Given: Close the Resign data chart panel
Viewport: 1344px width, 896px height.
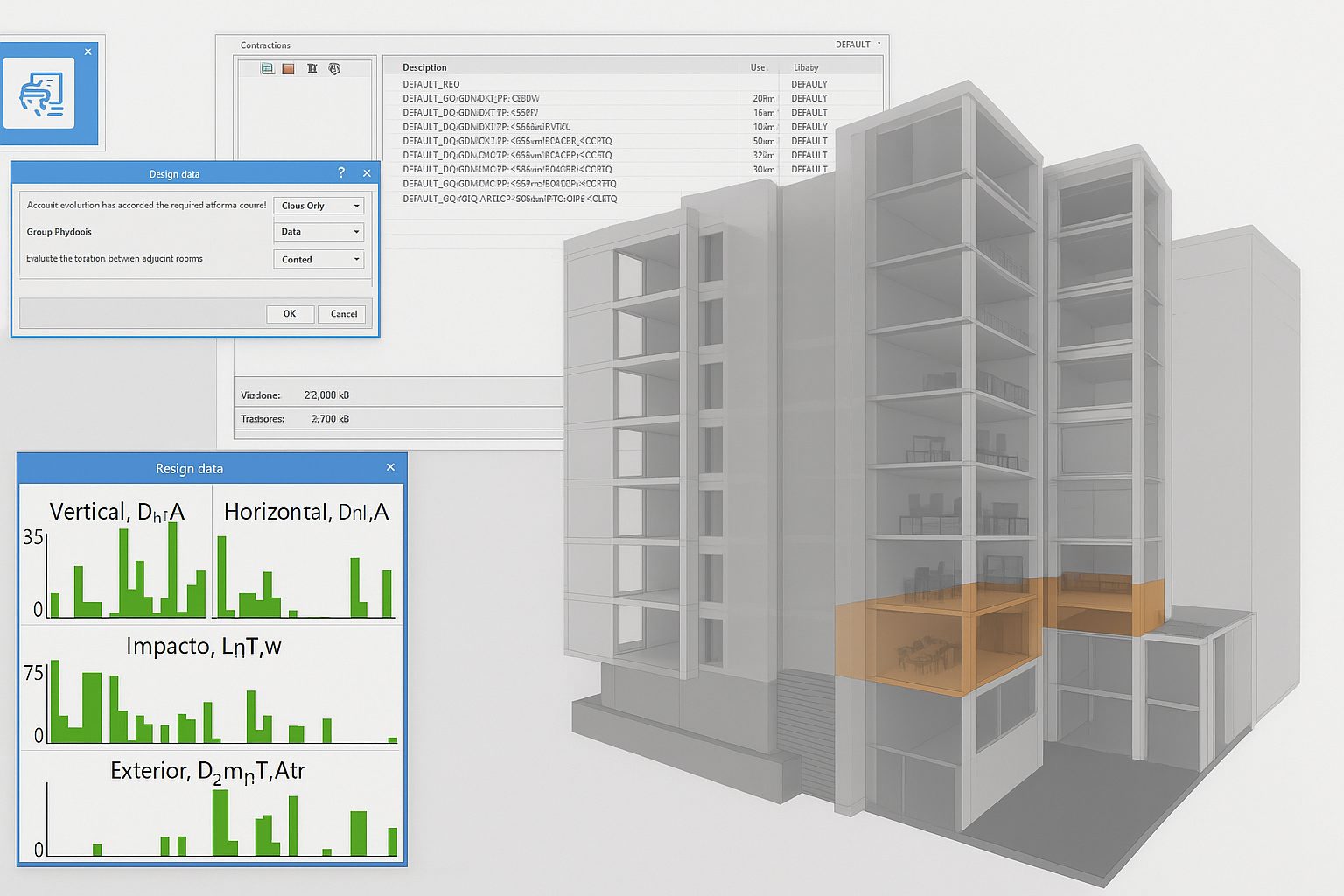Looking at the screenshot, I should click(x=390, y=468).
